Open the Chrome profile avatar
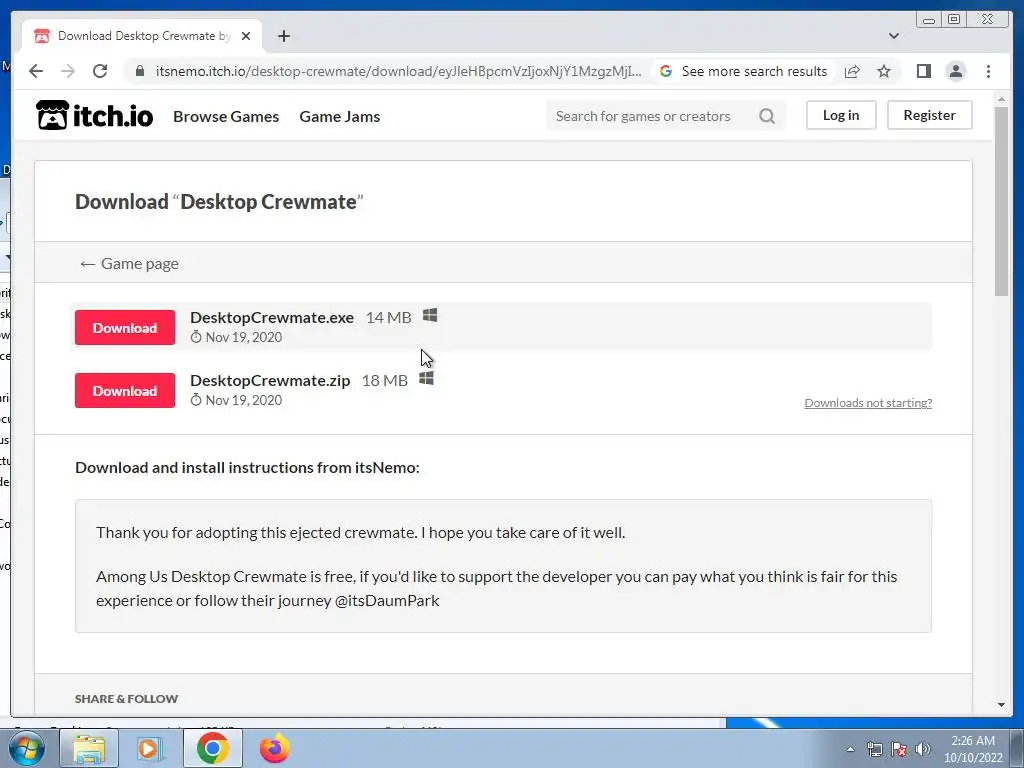Viewport: 1024px width, 768px height. [x=955, y=71]
